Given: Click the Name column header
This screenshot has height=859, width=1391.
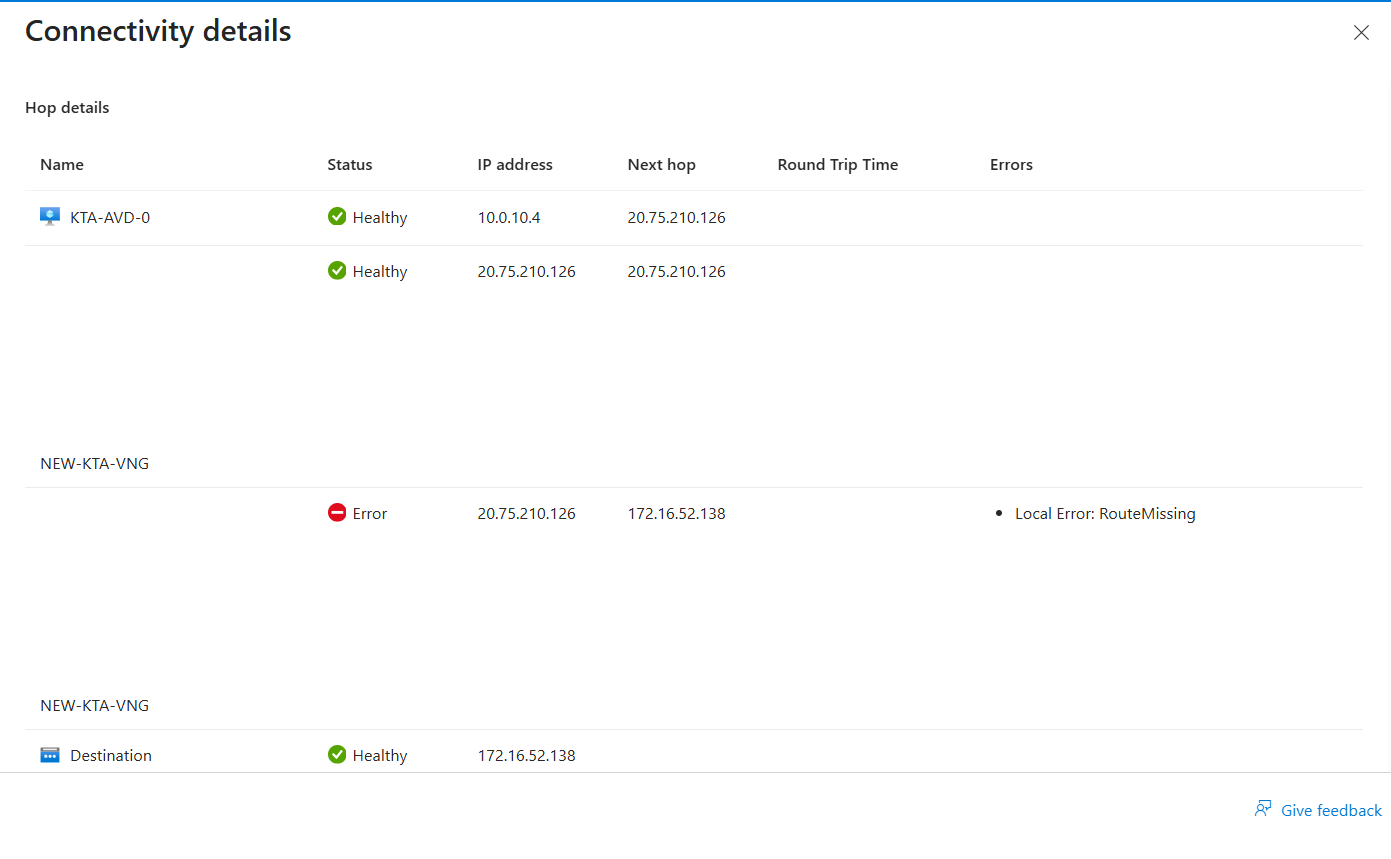Looking at the screenshot, I should coord(62,164).
